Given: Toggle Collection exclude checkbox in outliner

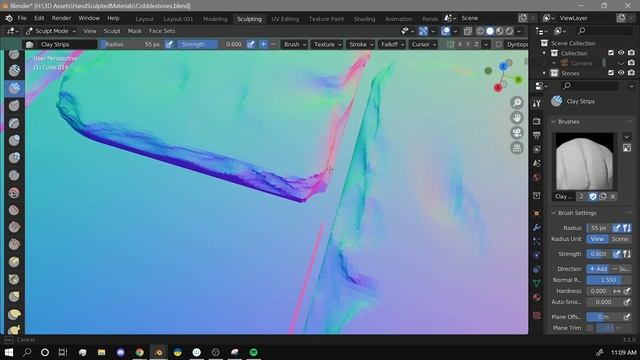Looking at the screenshot, I should point(611,53).
